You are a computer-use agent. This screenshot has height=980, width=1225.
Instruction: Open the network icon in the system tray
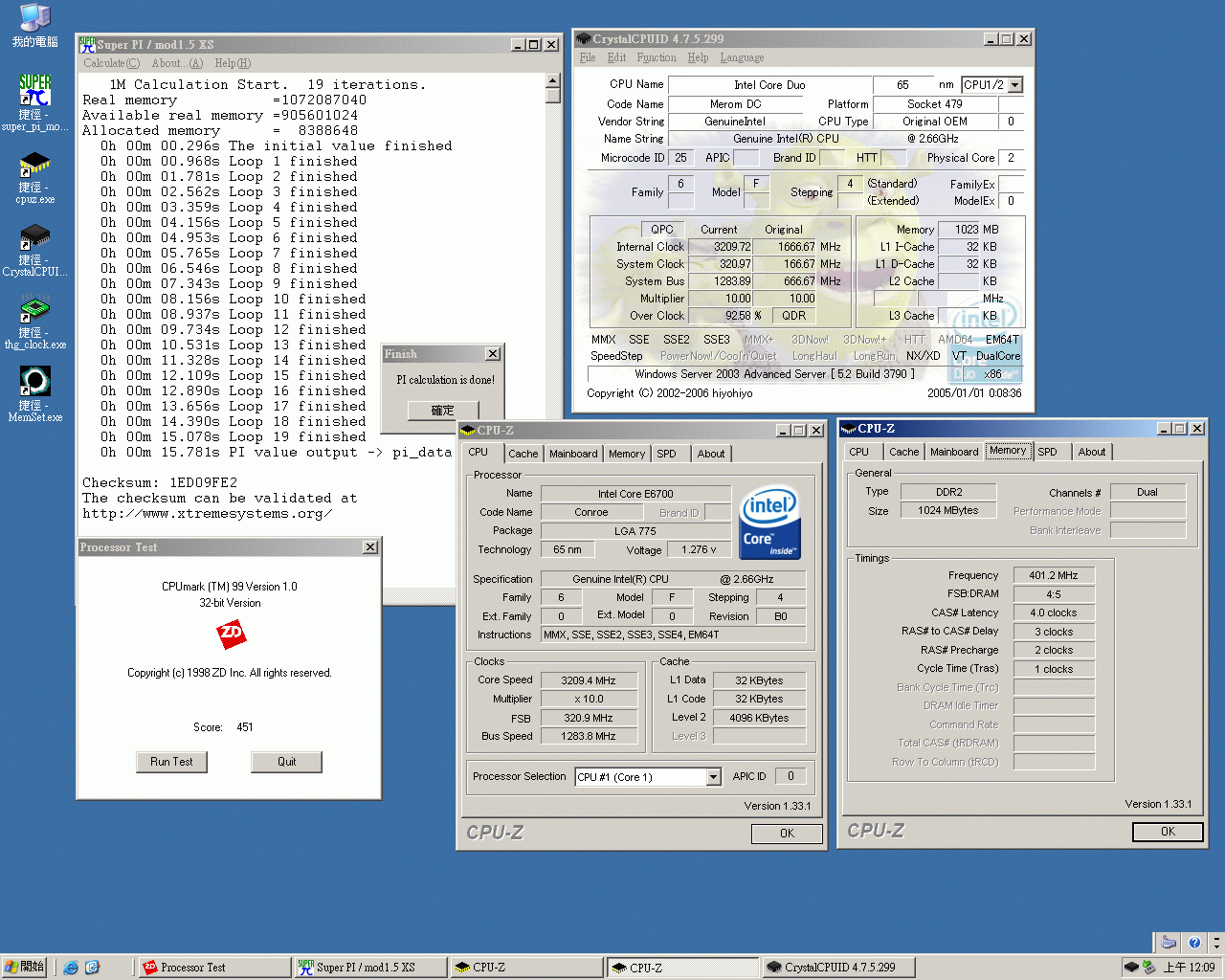[x=1149, y=968]
